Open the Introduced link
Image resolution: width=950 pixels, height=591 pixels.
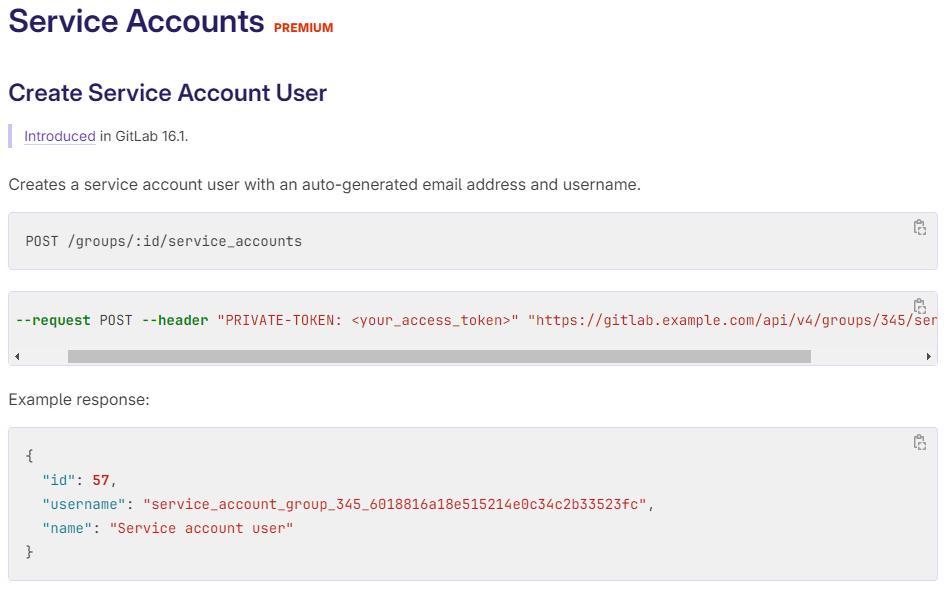[60, 136]
